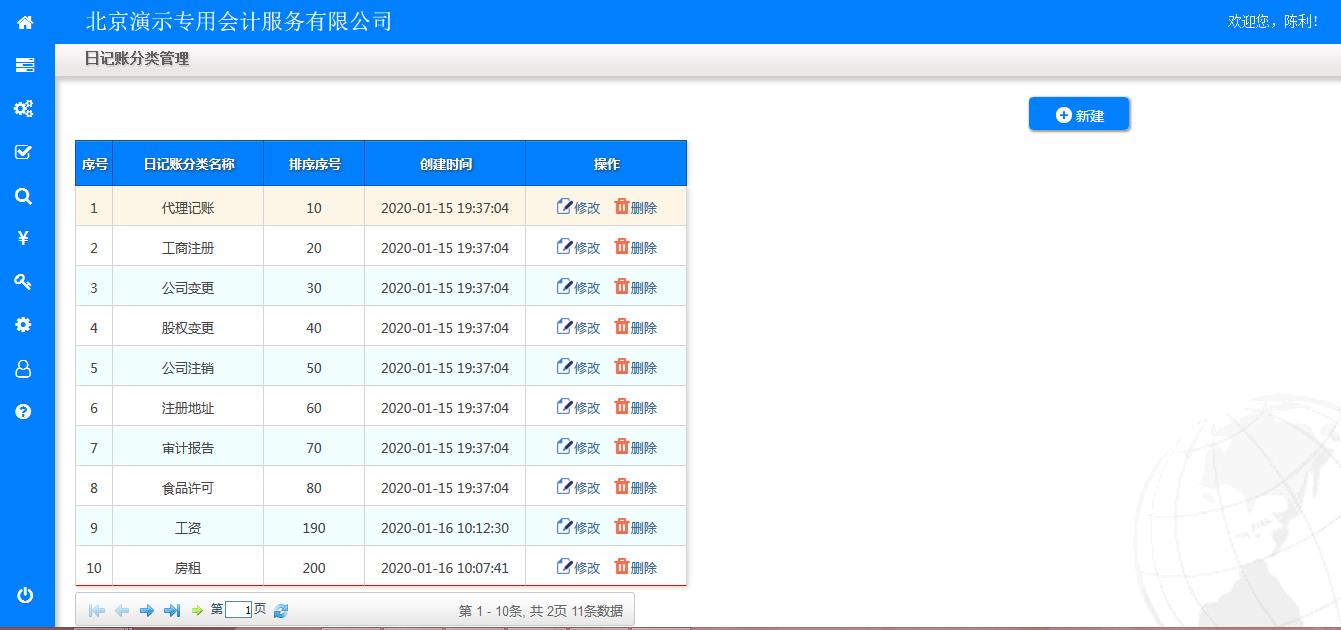Click 修改 for 工资 row
Viewport: 1341px width, 630px height.
click(579, 527)
